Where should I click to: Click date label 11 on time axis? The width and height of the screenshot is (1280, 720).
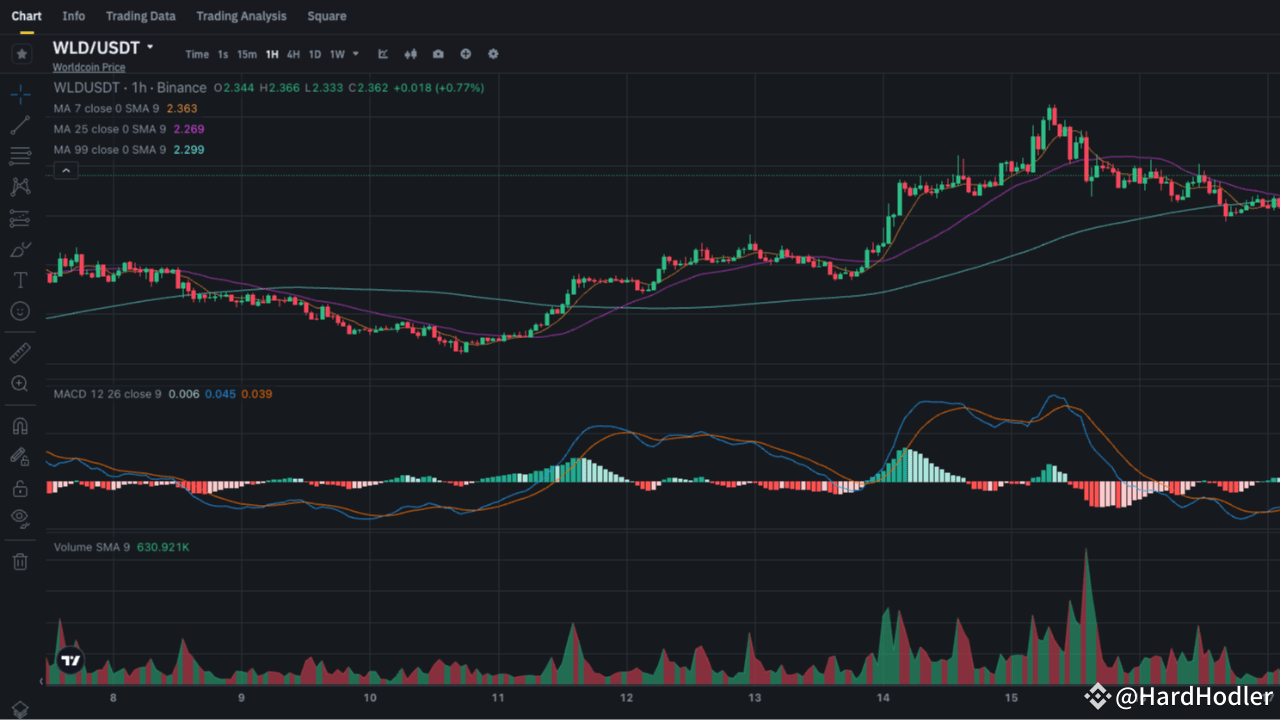(498, 699)
